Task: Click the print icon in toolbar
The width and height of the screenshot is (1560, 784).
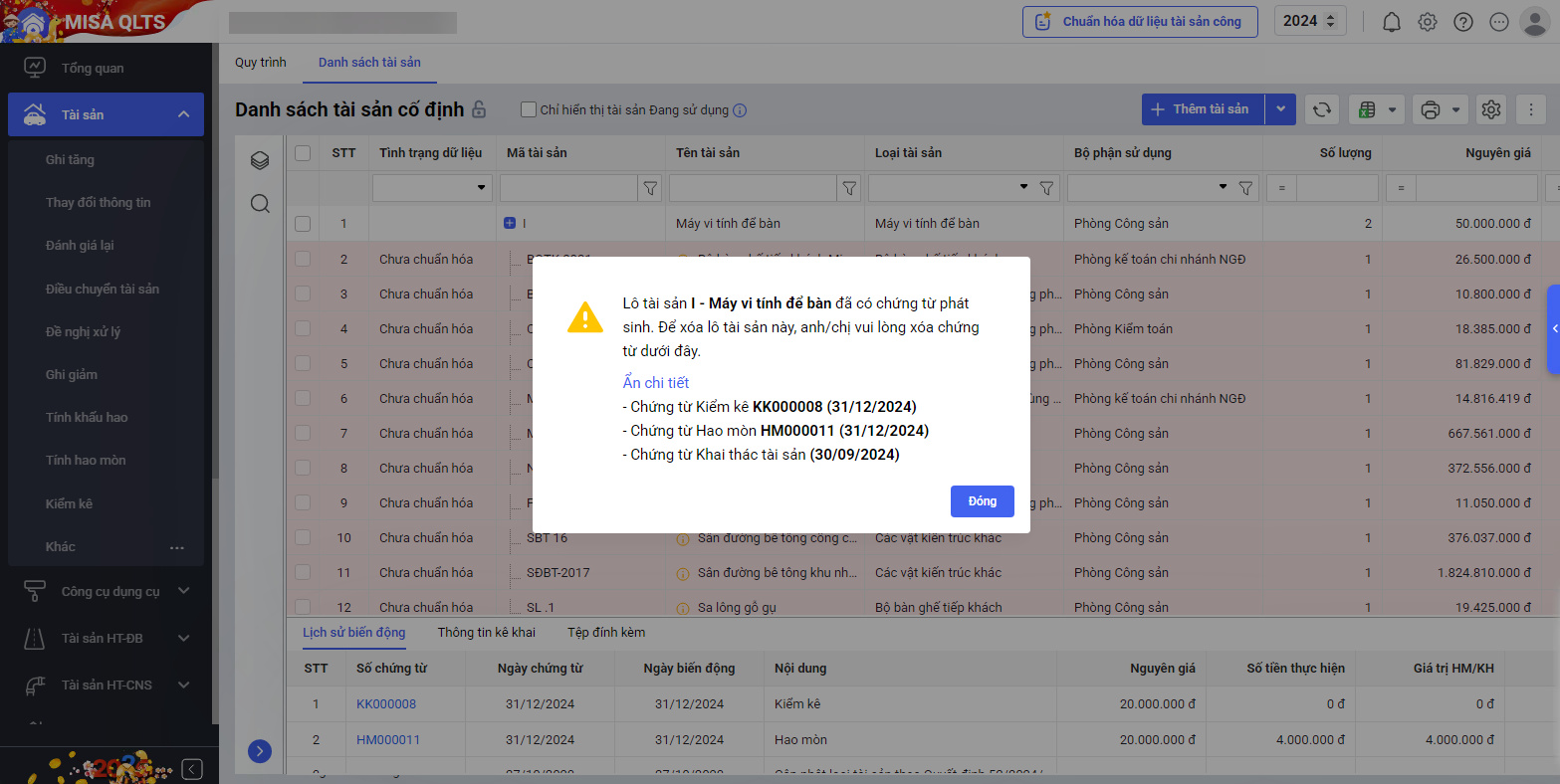Action: point(1431,109)
